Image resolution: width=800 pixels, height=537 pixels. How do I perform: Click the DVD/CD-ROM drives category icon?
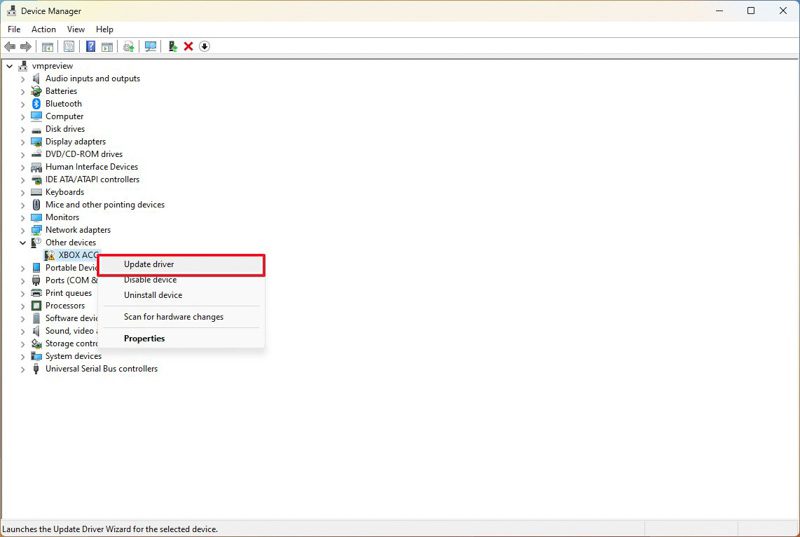point(36,154)
